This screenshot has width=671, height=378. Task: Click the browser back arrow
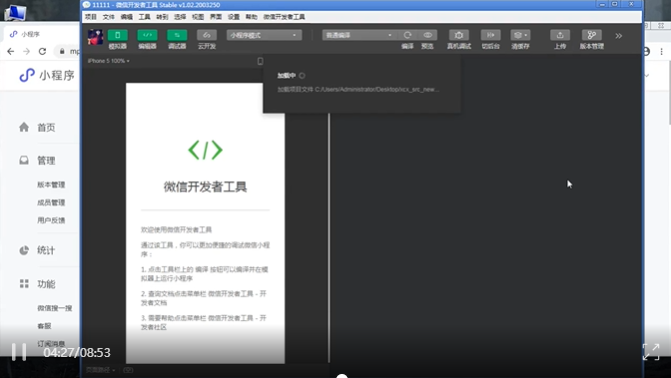[11, 51]
